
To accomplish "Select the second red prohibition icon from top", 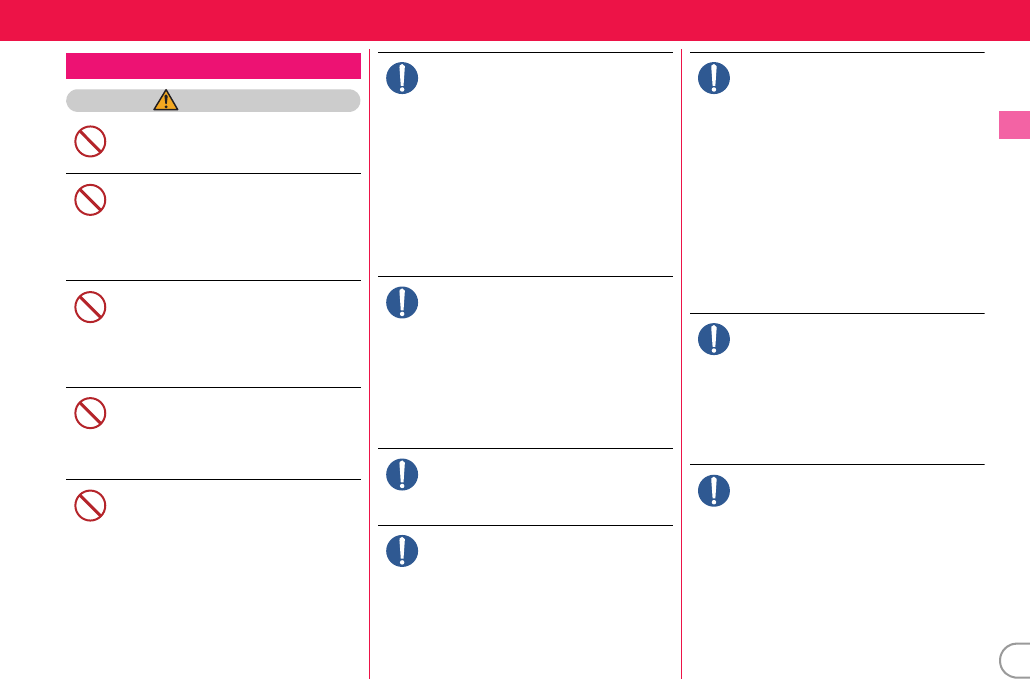I will (90, 200).
